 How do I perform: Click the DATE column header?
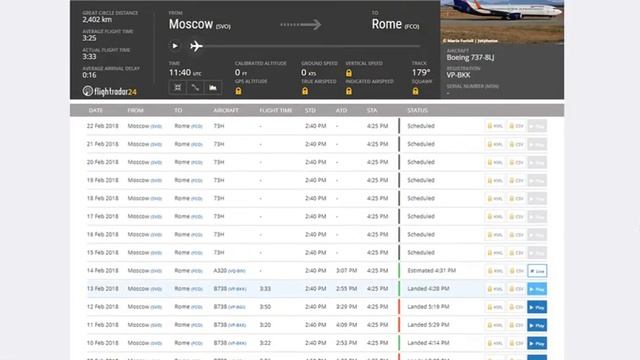pyautogui.click(x=96, y=110)
